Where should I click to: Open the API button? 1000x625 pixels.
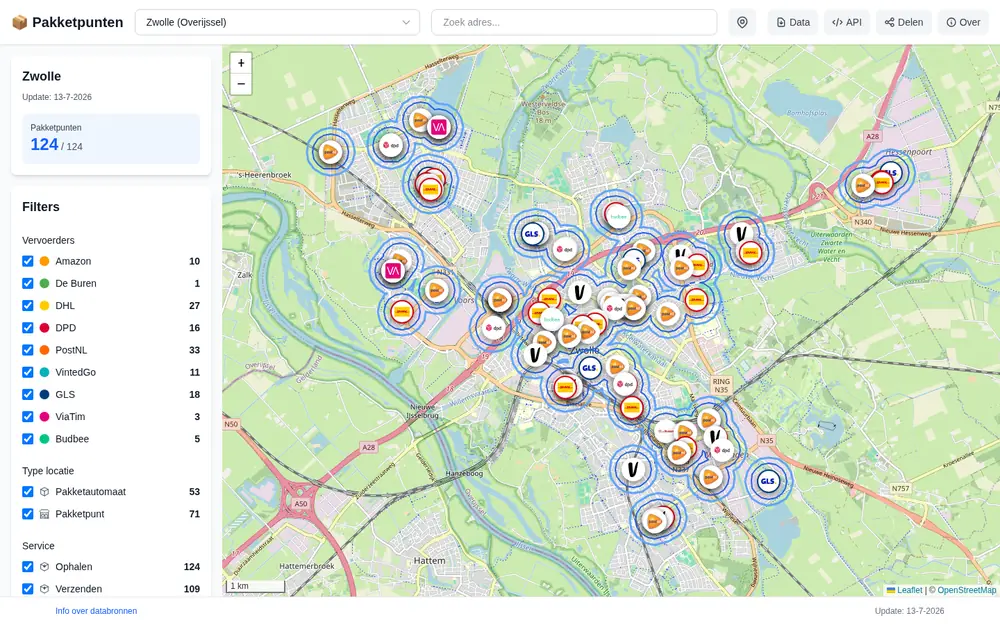(847, 22)
